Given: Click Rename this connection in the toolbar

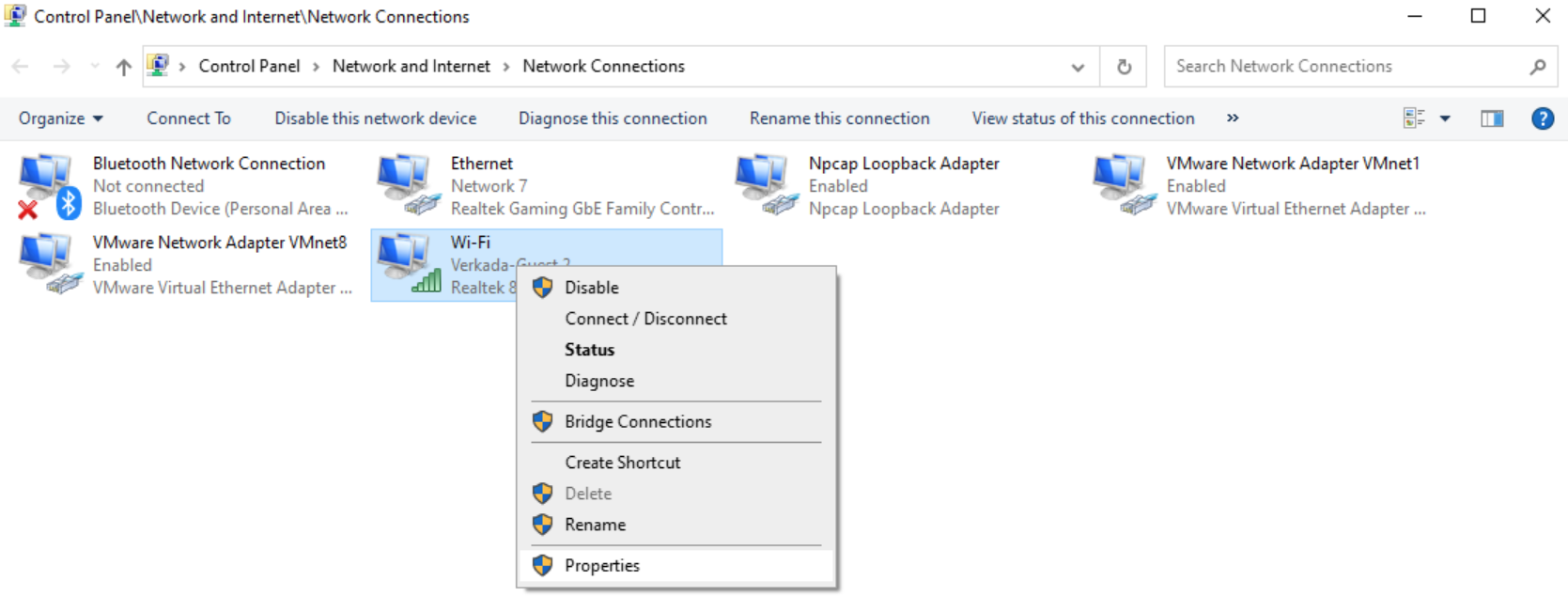Looking at the screenshot, I should point(839,118).
